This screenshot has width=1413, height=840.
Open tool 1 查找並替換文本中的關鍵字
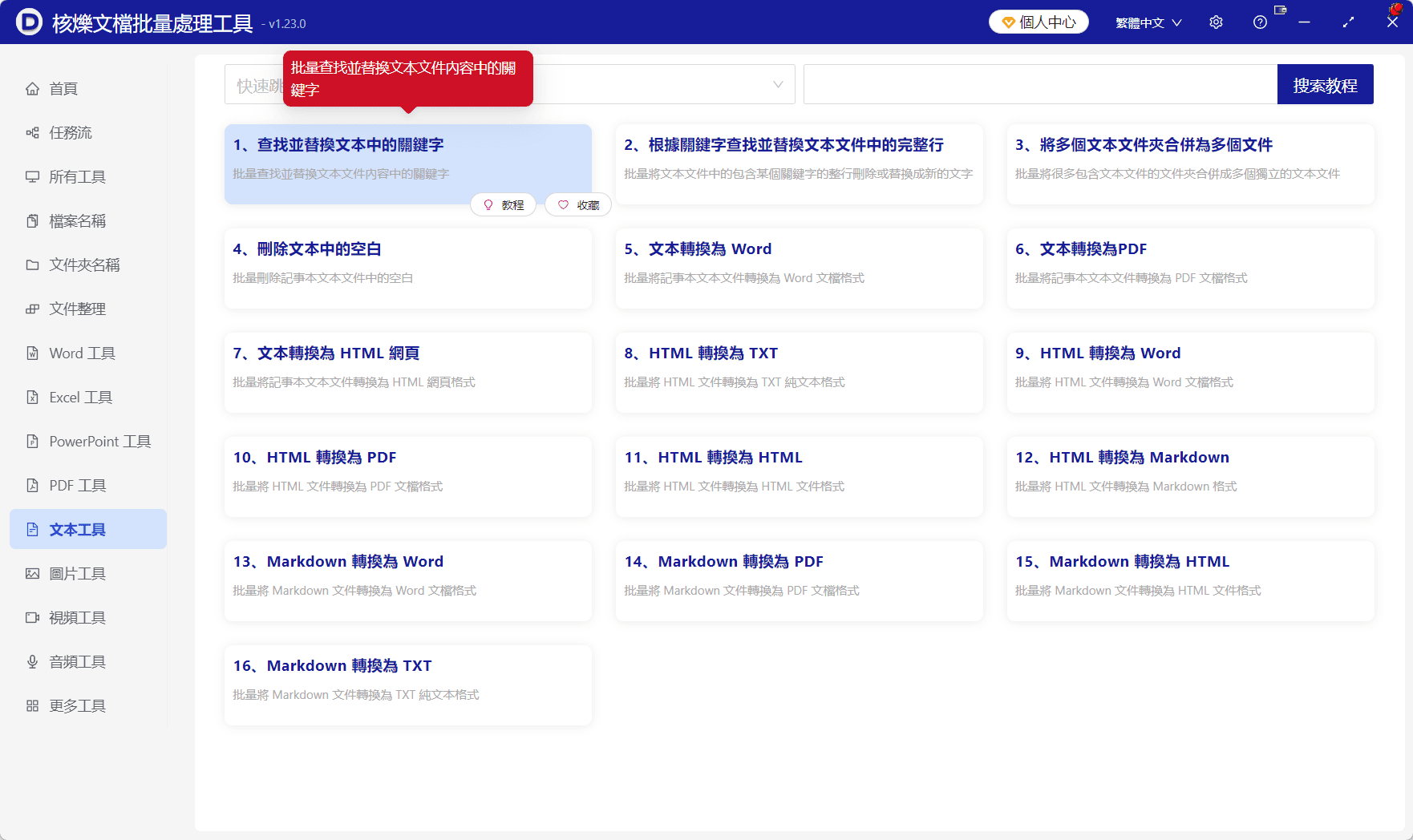[x=408, y=164]
